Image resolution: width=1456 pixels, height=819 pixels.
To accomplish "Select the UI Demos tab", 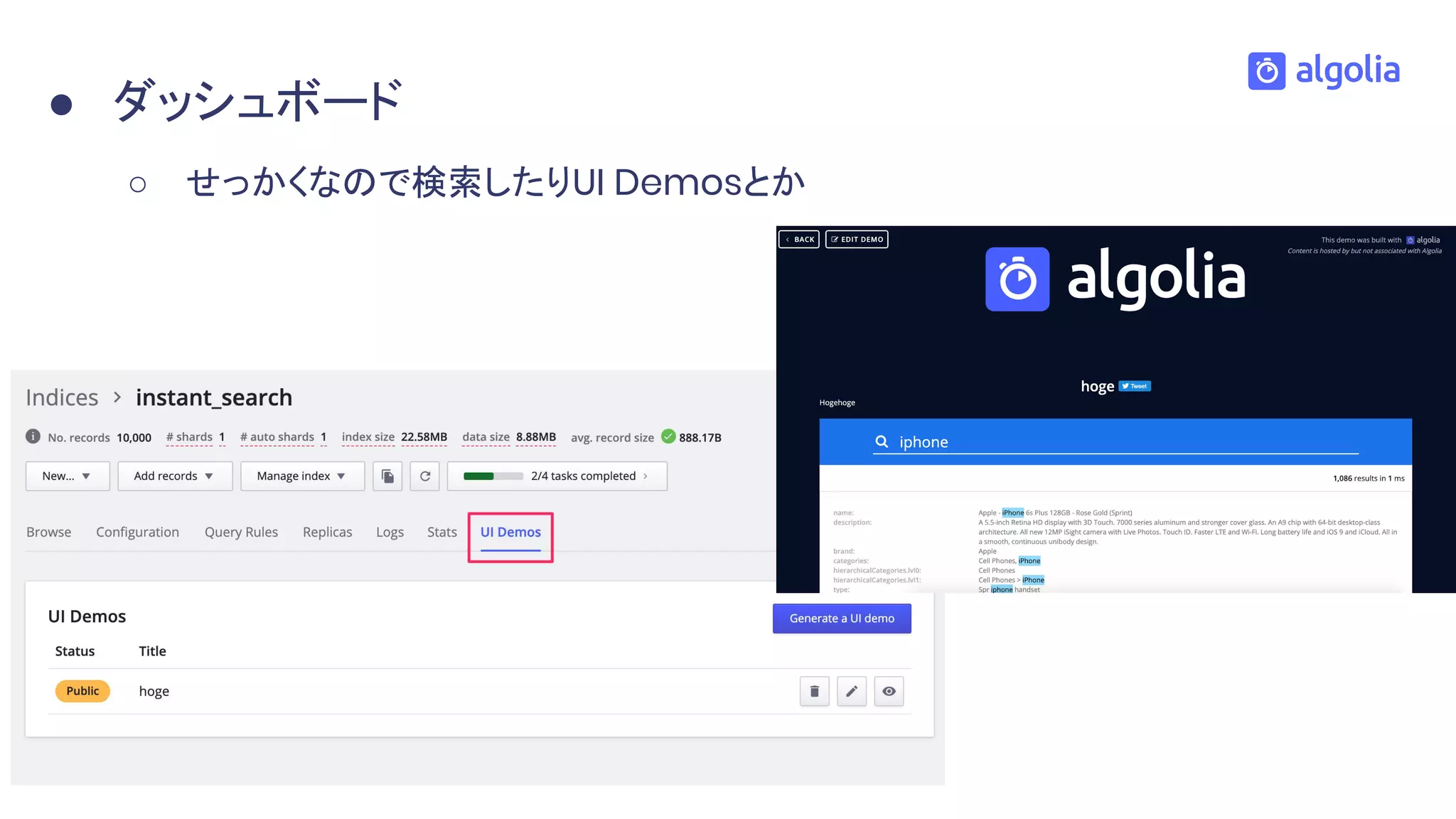I will tap(510, 532).
